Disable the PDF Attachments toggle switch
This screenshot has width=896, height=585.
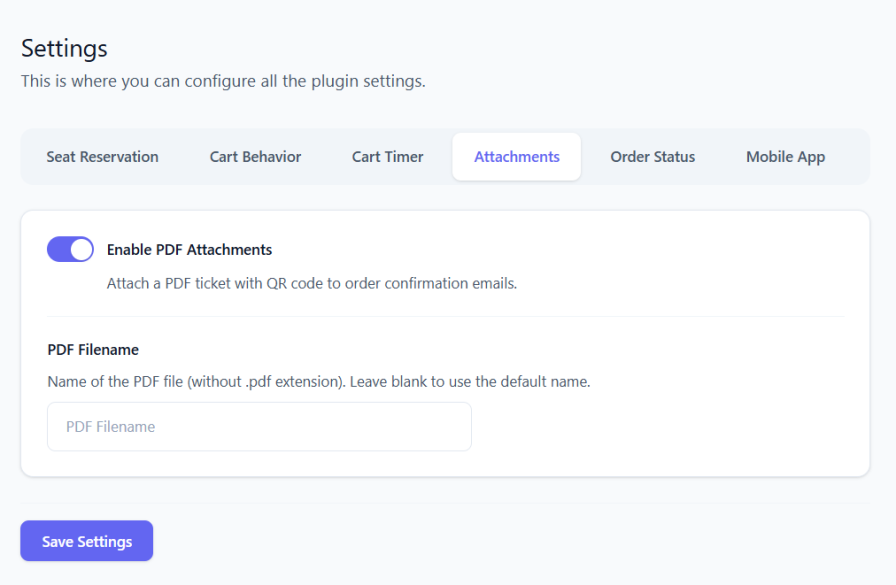70,250
